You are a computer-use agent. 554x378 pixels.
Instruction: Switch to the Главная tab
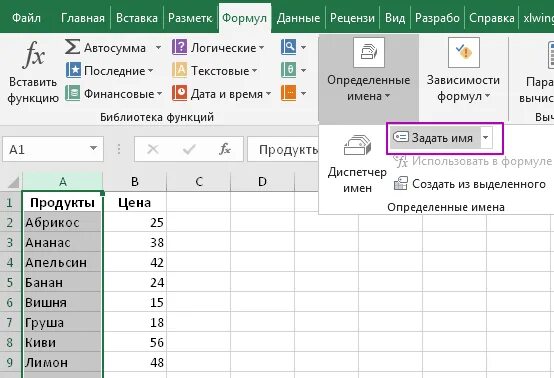(x=83, y=18)
